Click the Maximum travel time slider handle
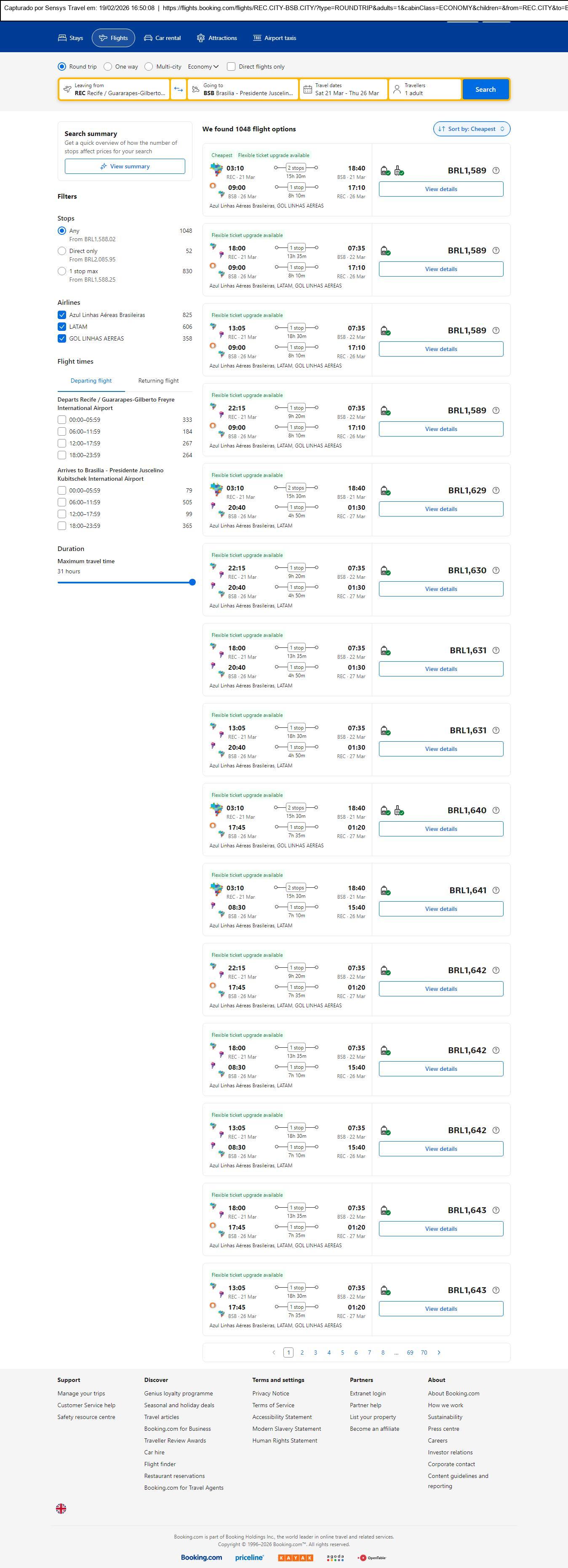Image resolution: width=568 pixels, height=1568 pixels. click(x=192, y=583)
